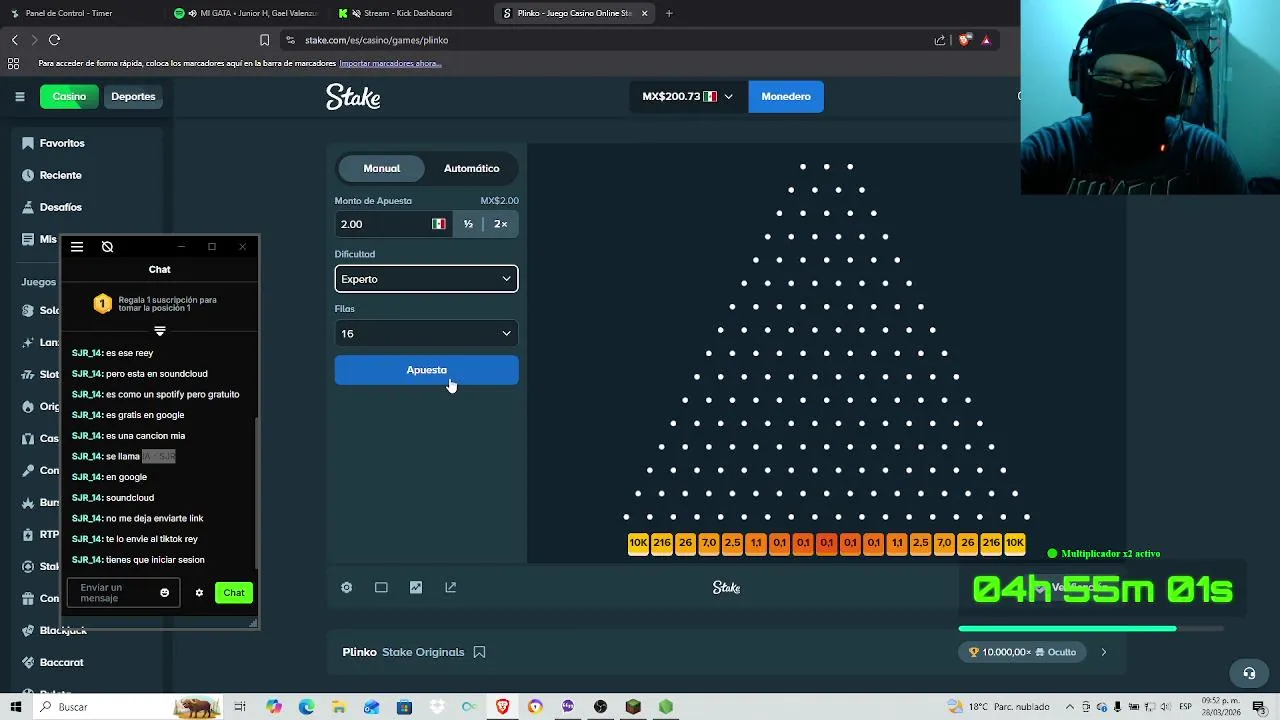Open the chat window hamburger menu
This screenshot has width=1280, height=720.
pos(77,247)
